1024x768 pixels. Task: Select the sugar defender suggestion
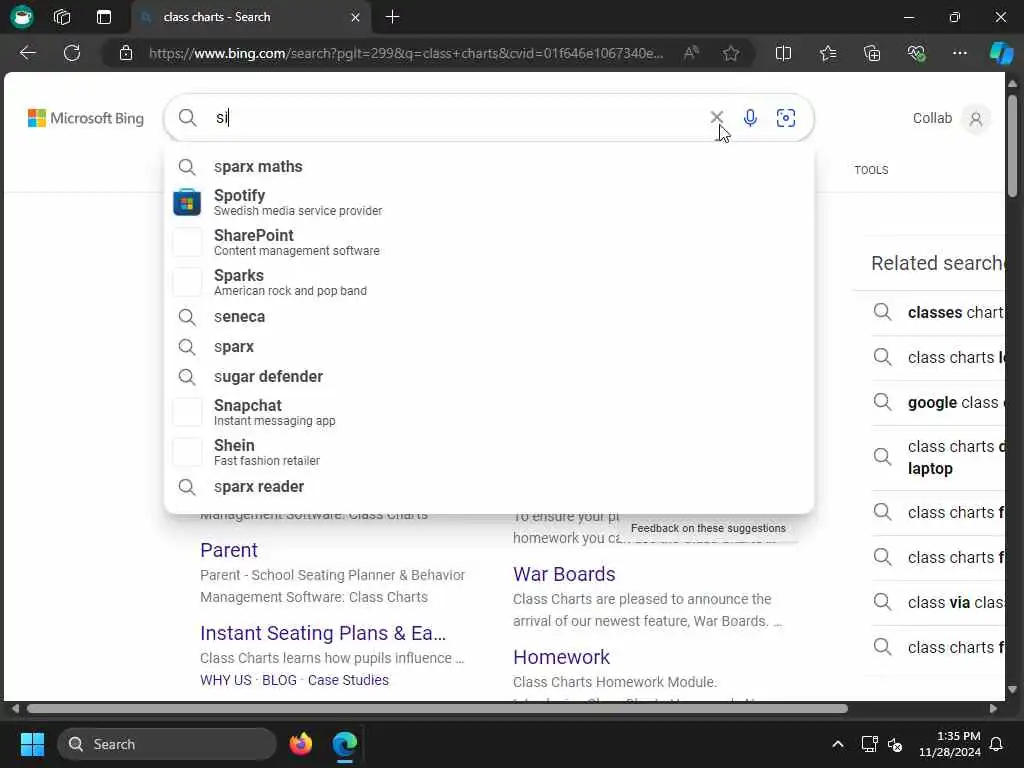click(488, 377)
